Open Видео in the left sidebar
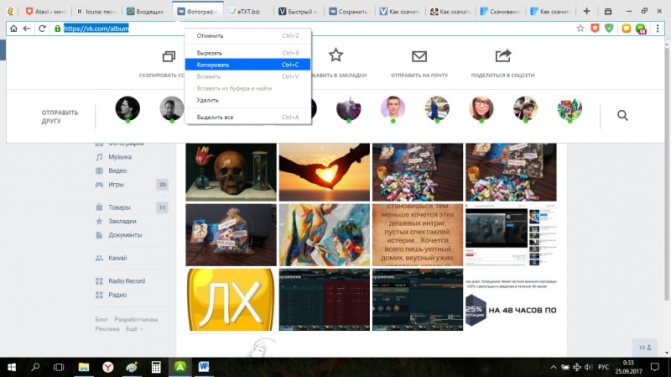This screenshot has width=671, height=377. click(117, 171)
